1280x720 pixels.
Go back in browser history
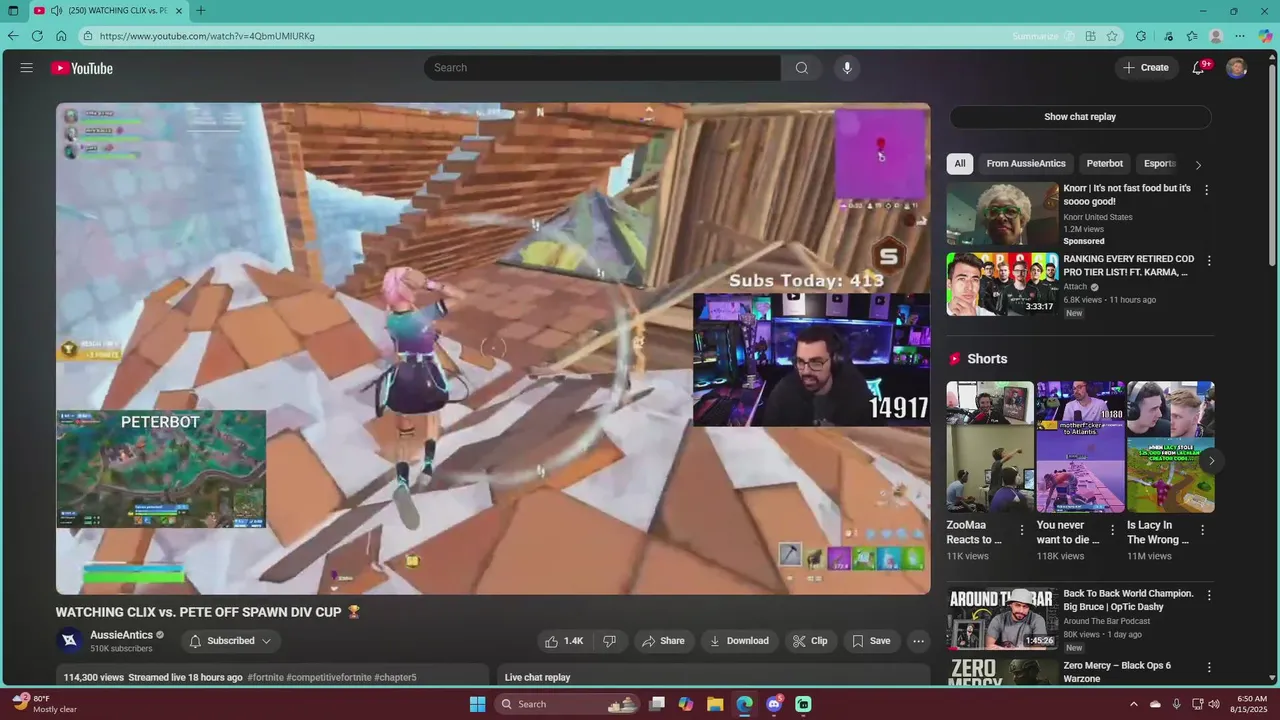[13, 36]
